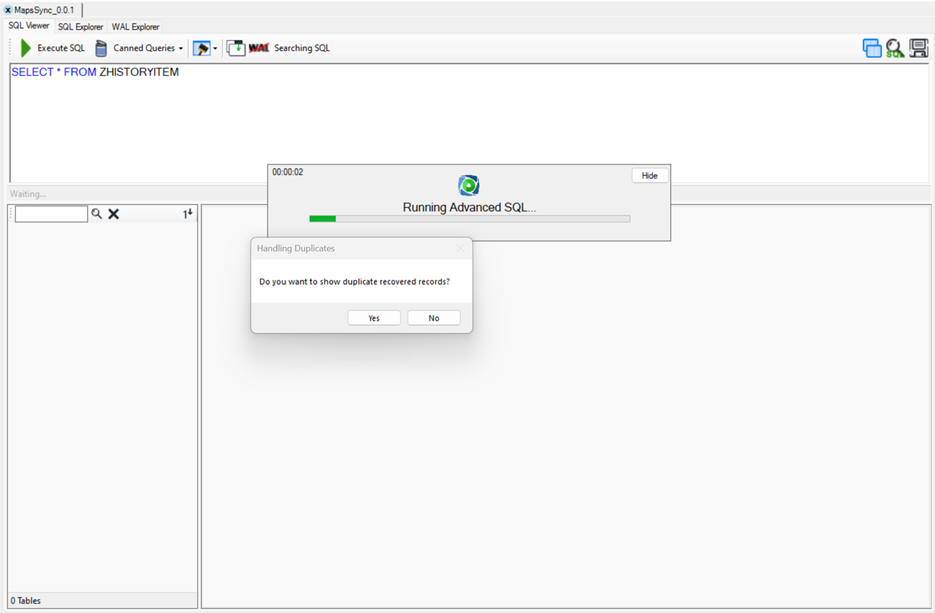
Task: Hide the Running Advanced SQL progress window
Action: 649,176
